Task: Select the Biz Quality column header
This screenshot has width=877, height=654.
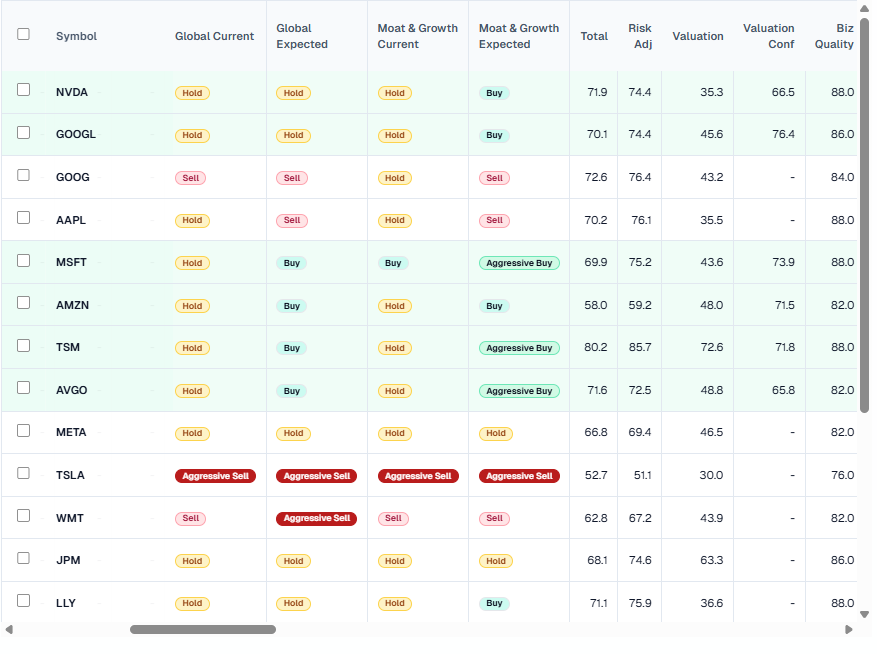Action: coord(835,36)
